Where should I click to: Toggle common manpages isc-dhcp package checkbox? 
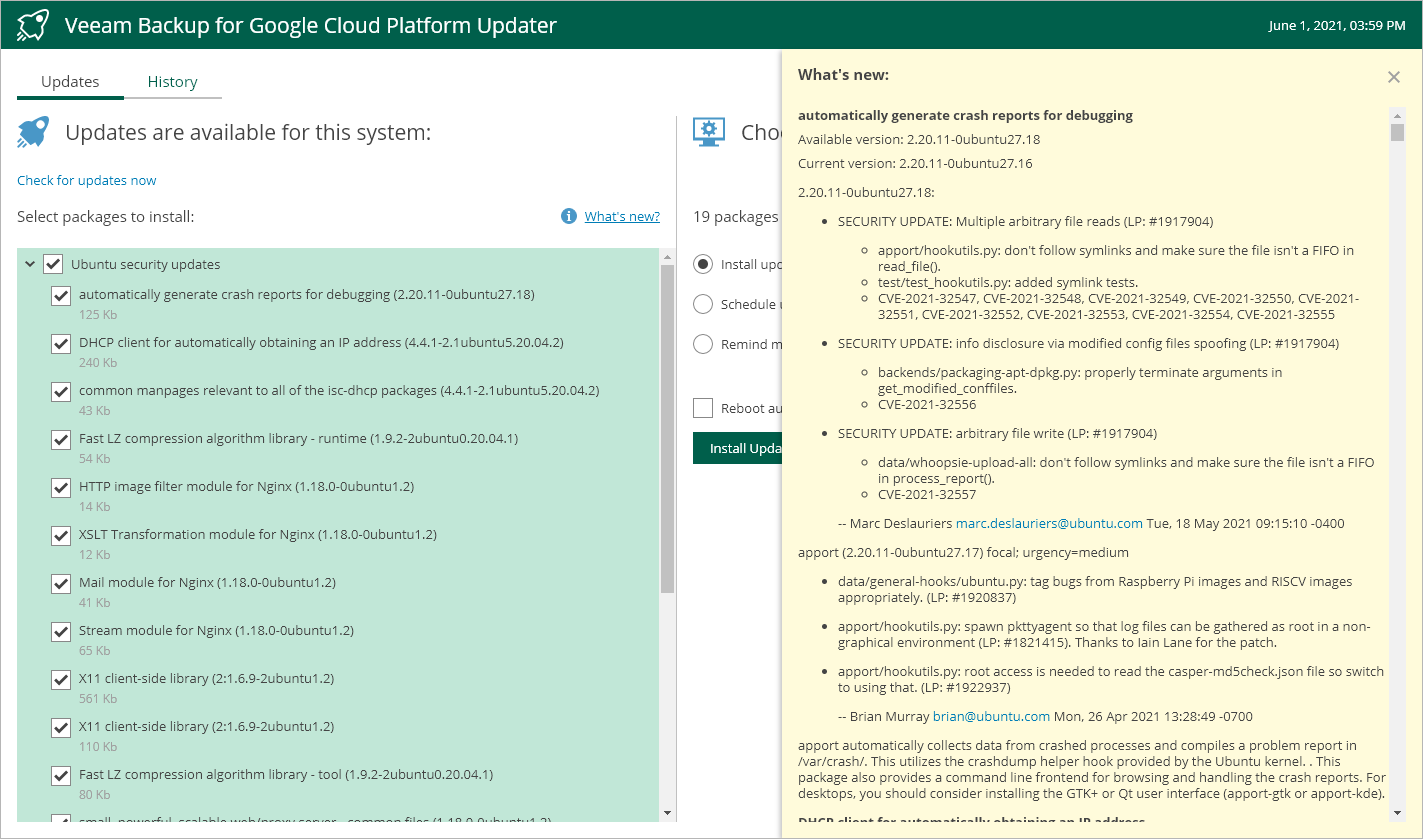click(61, 391)
